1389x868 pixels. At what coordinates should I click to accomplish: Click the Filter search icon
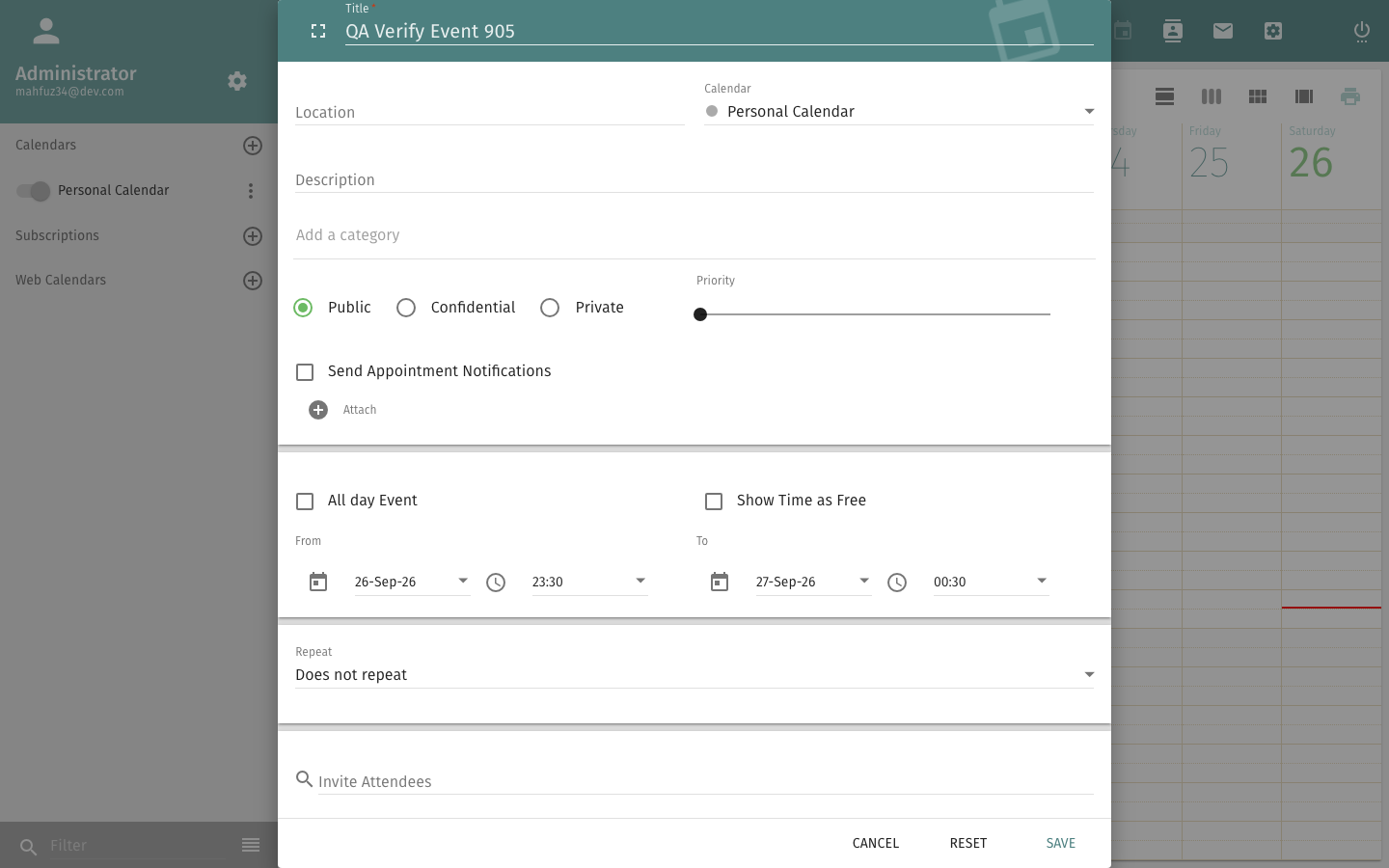point(29,847)
